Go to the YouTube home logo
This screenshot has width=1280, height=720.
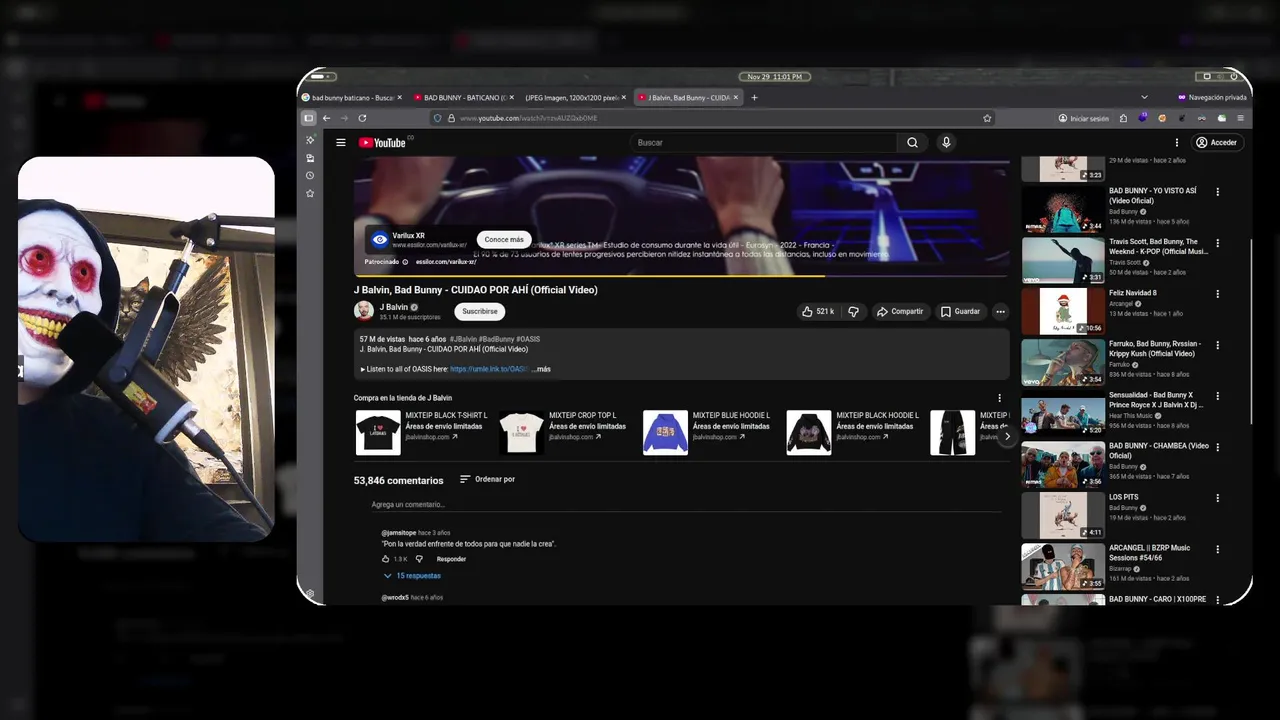(382, 142)
